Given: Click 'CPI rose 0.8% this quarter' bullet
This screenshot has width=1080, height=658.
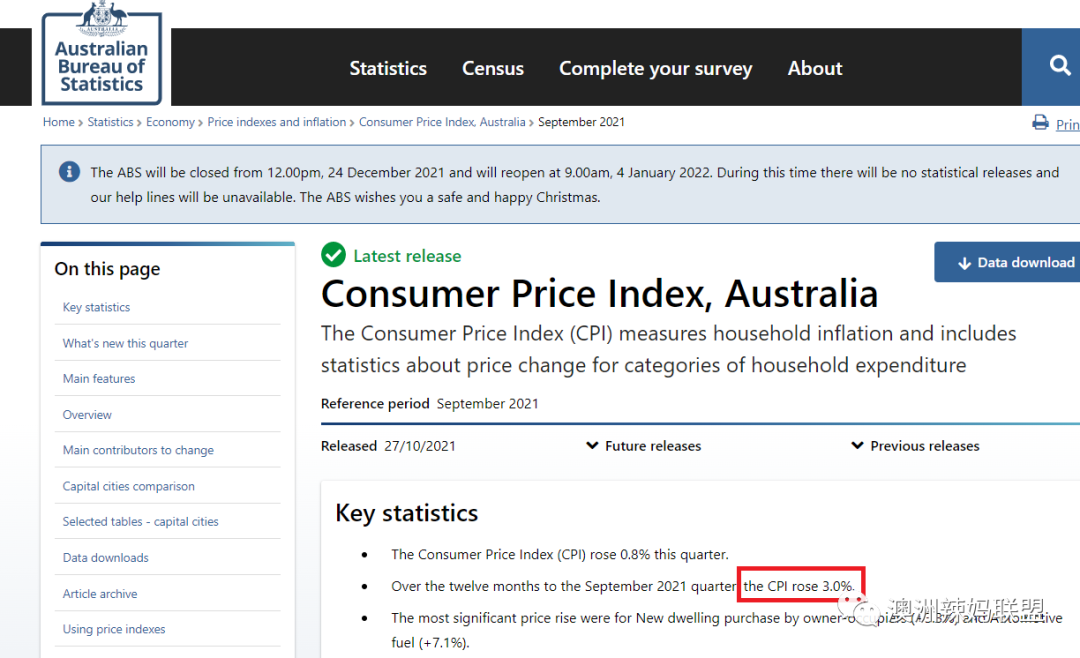Looking at the screenshot, I should click(x=560, y=555).
